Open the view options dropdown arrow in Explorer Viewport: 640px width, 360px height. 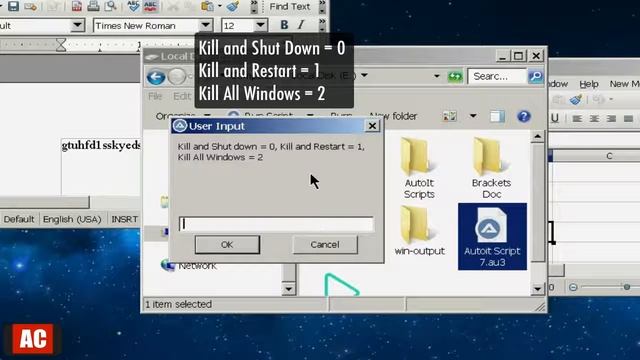pos(473,116)
